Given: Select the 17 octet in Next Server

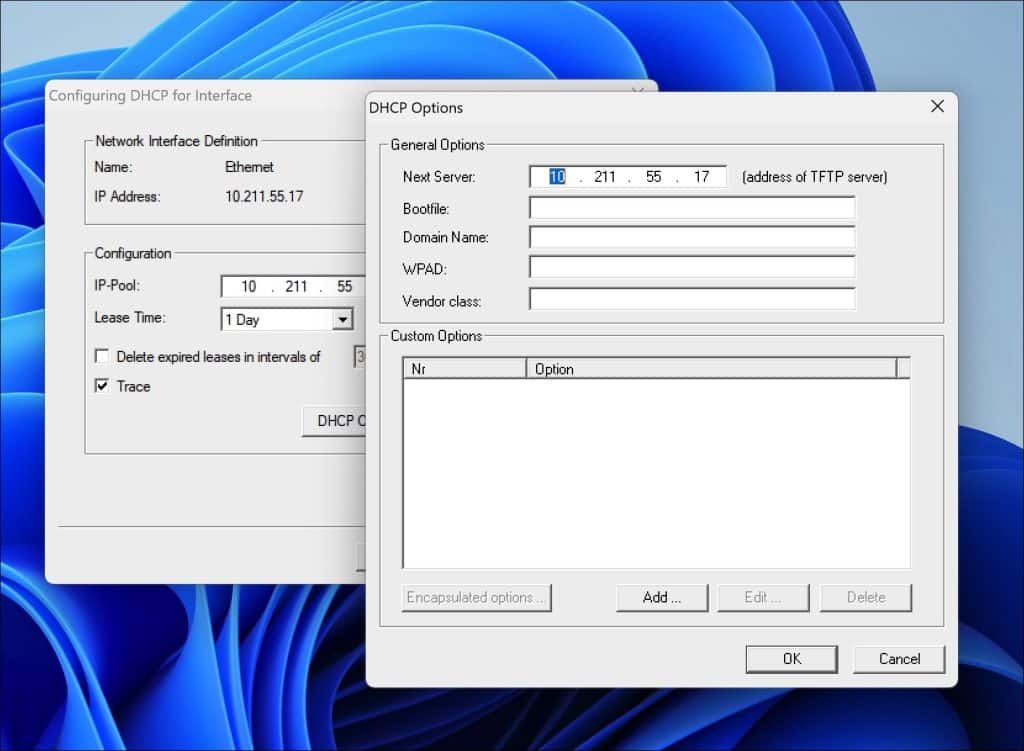Looking at the screenshot, I should (701, 177).
